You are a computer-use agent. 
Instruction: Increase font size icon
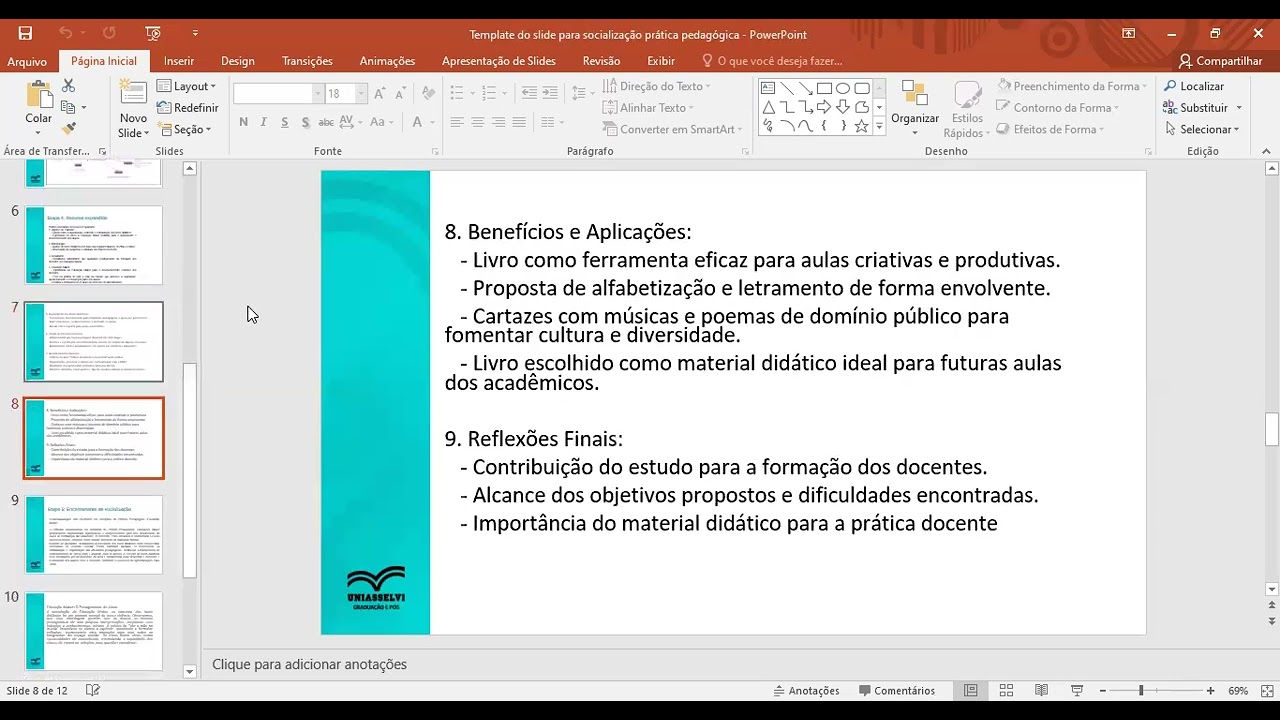coord(380,93)
